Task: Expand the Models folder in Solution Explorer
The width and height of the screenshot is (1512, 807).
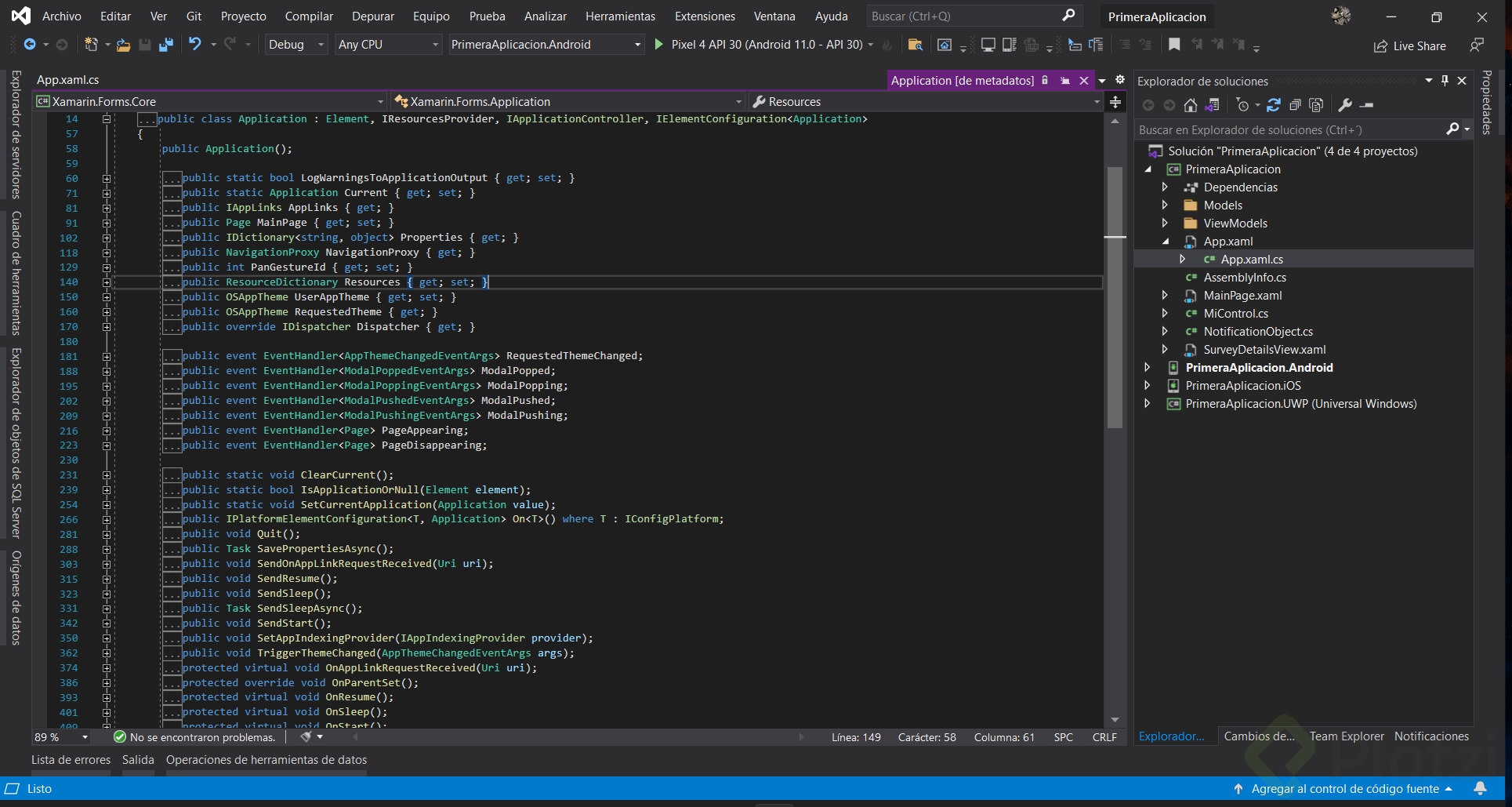Action: (x=1165, y=205)
